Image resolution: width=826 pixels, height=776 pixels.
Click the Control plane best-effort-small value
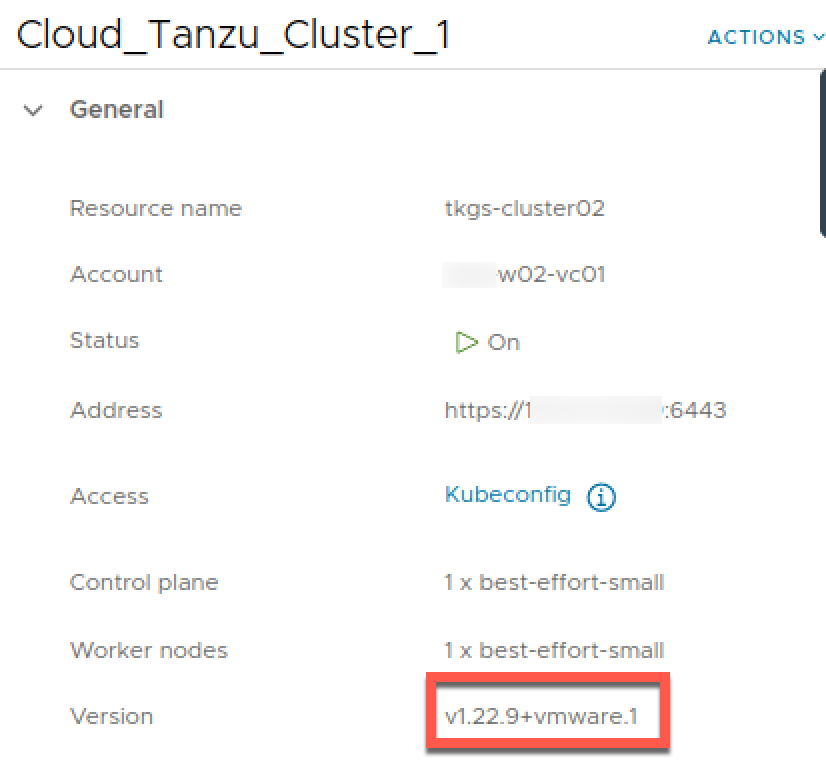(x=554, y=582)
